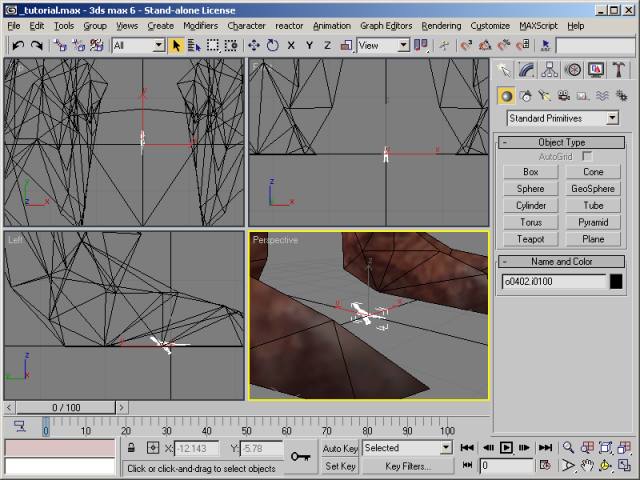Open the Modify command panel tab
The image size is (640, 480).
pyautogui.click(x=527, y=70)
